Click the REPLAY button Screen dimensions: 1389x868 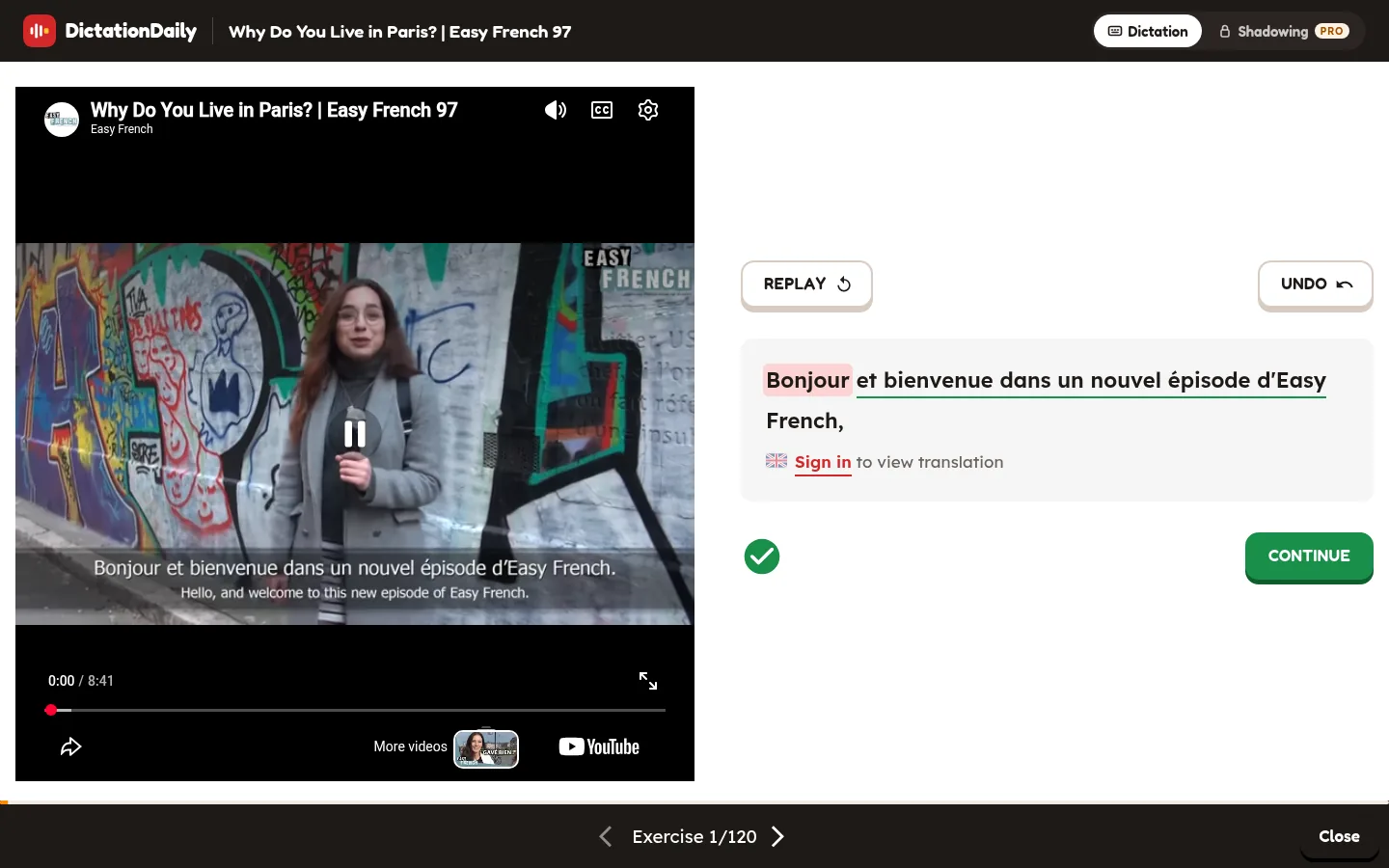click(x=806, y=285)
